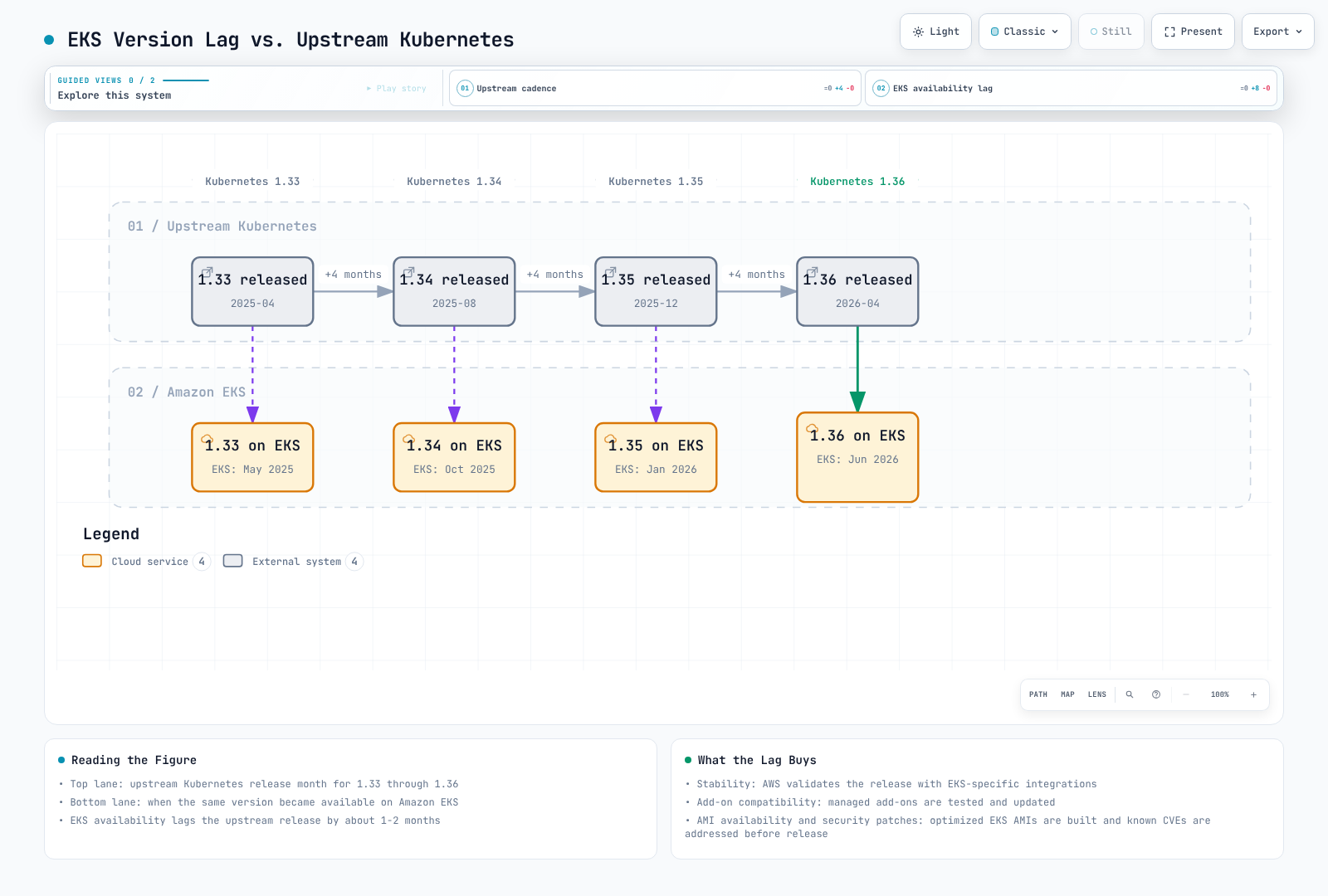Select the 1.34 released node

[x=454, y=291]
